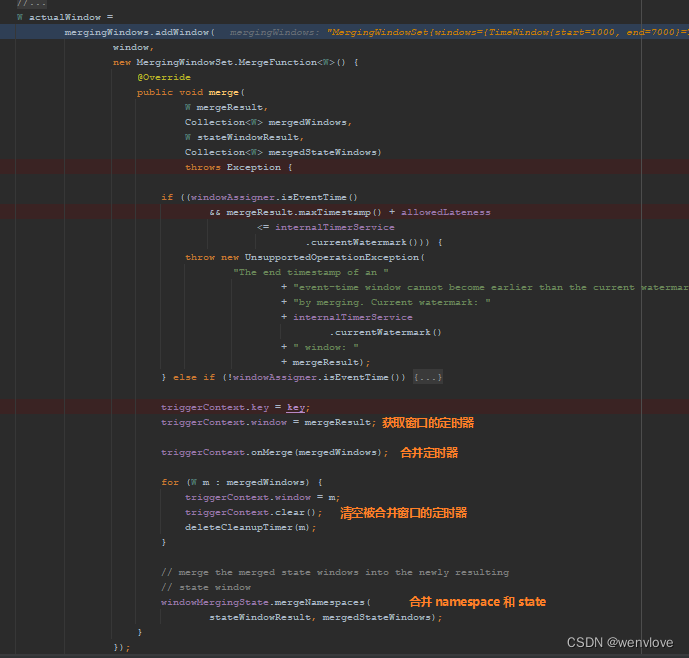Click the string " window: "

coord(326,347)
